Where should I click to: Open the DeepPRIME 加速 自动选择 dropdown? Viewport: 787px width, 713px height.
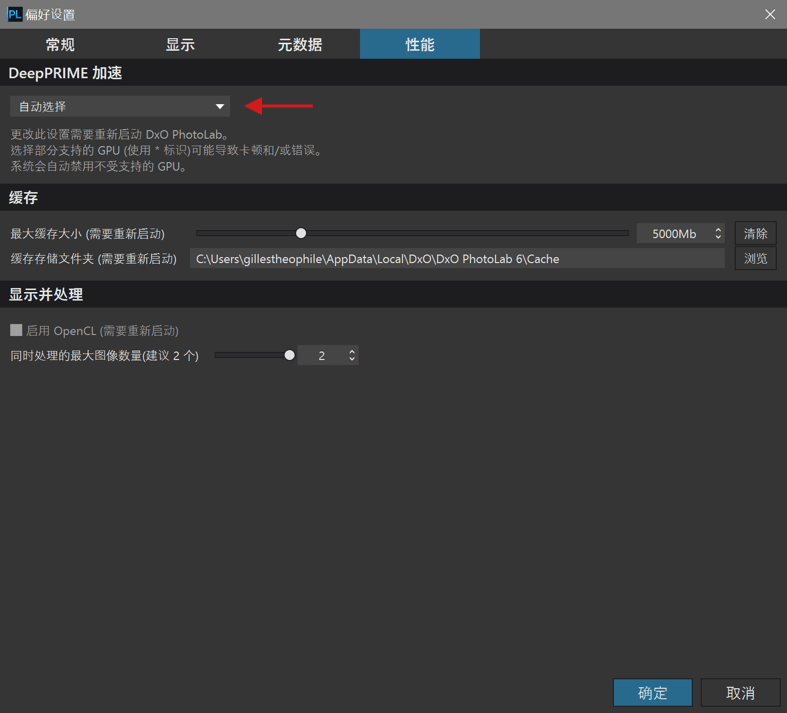pos(120,106)
